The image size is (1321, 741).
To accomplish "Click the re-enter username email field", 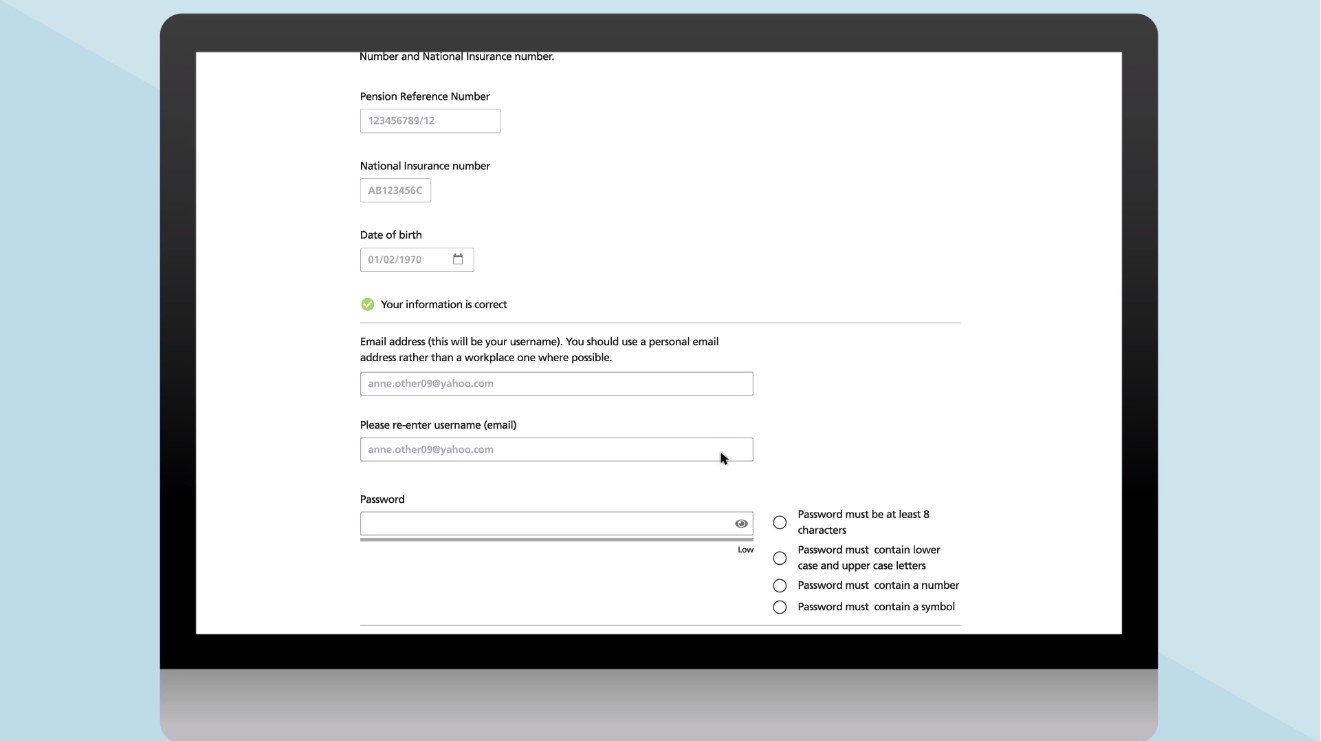I will point(556,450).
